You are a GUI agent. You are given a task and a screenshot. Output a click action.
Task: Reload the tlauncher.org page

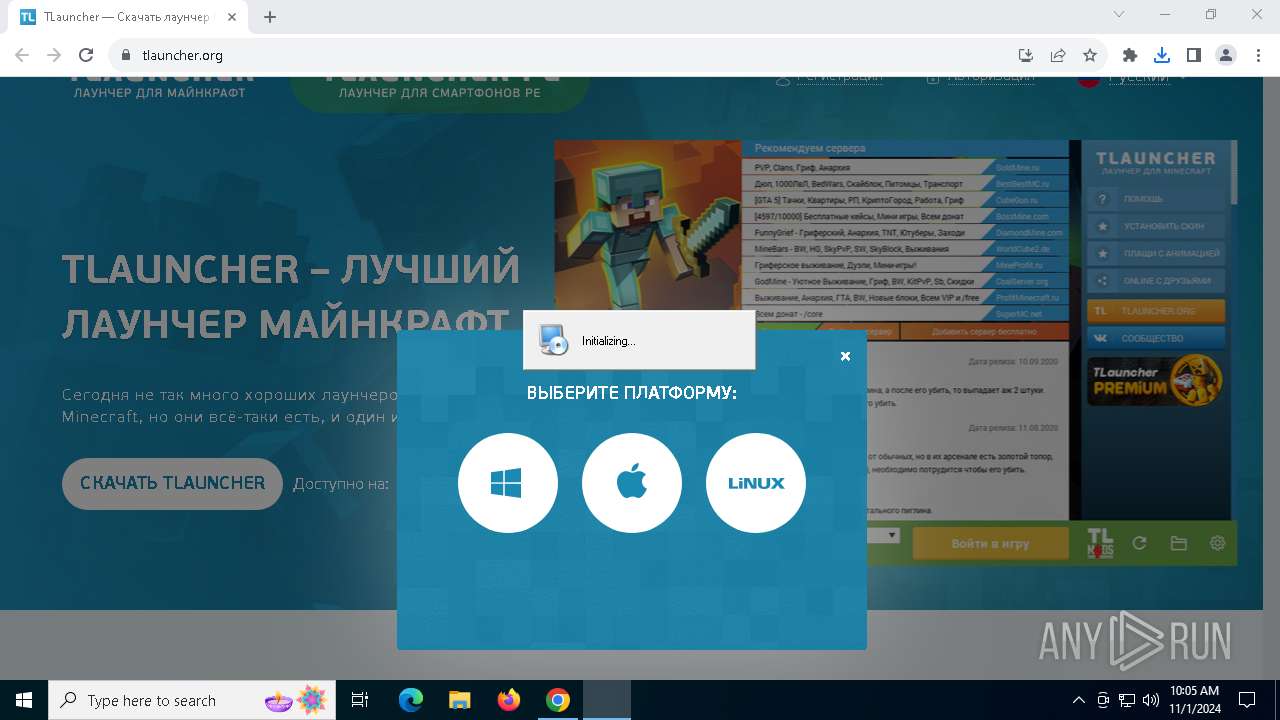86,55
